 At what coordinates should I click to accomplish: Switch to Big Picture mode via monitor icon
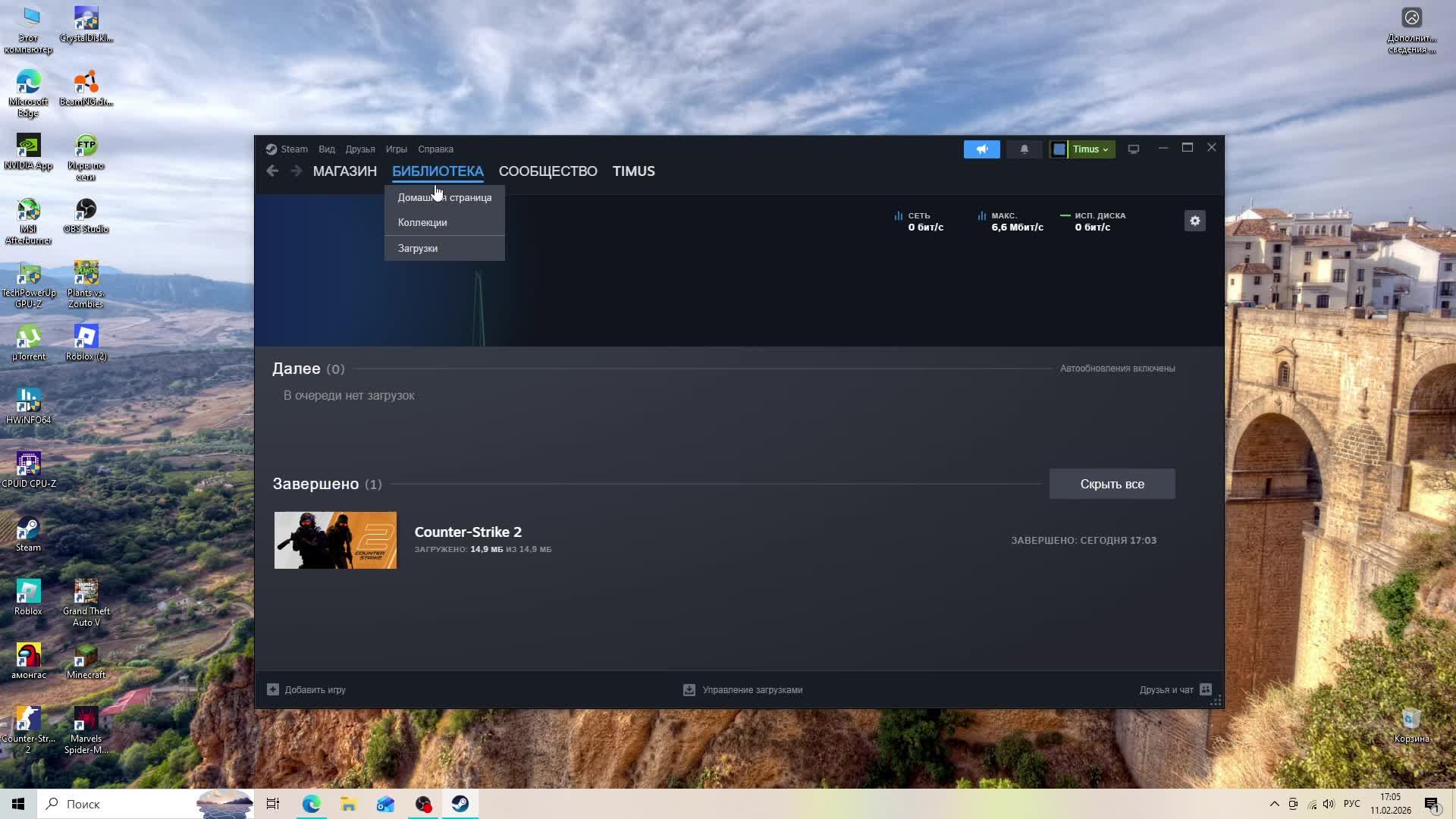coord(1133,149)
